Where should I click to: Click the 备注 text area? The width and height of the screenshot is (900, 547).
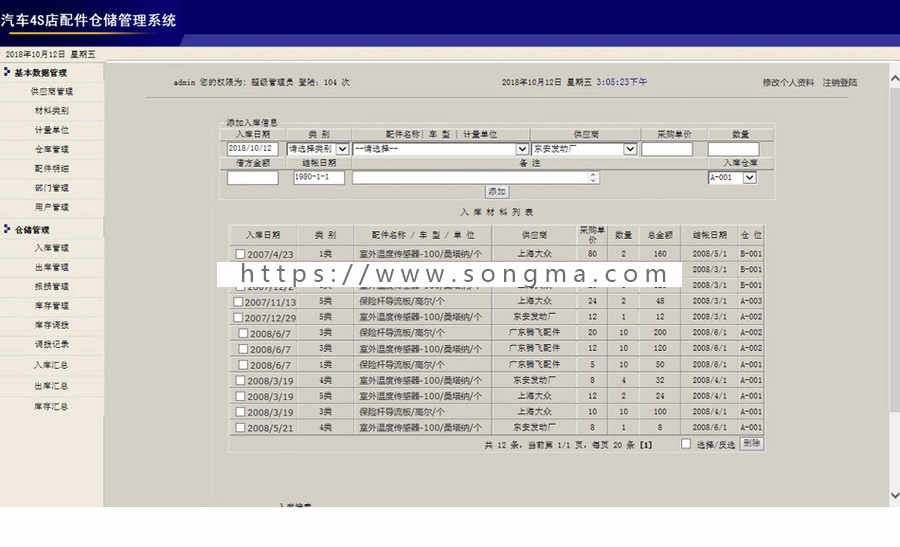[x=476, y=177]
